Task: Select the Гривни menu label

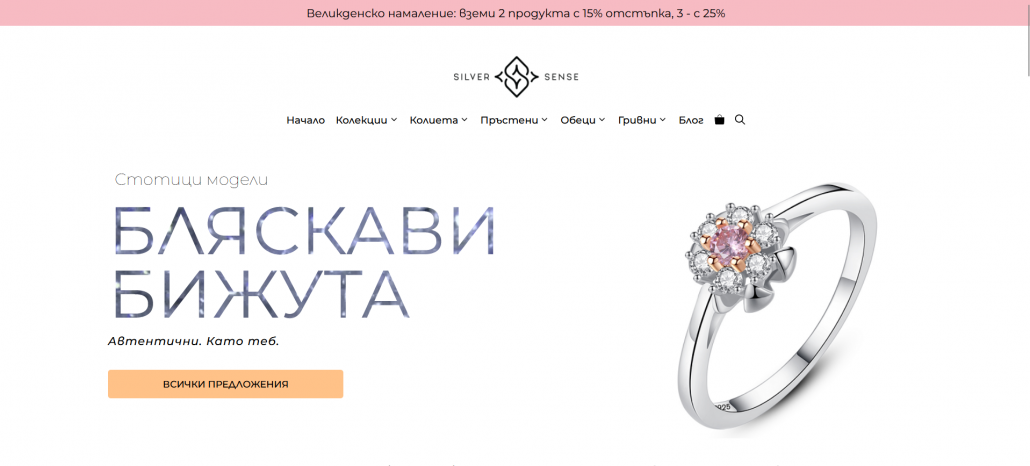Action: pyautogui.click(x=637, y=120)
